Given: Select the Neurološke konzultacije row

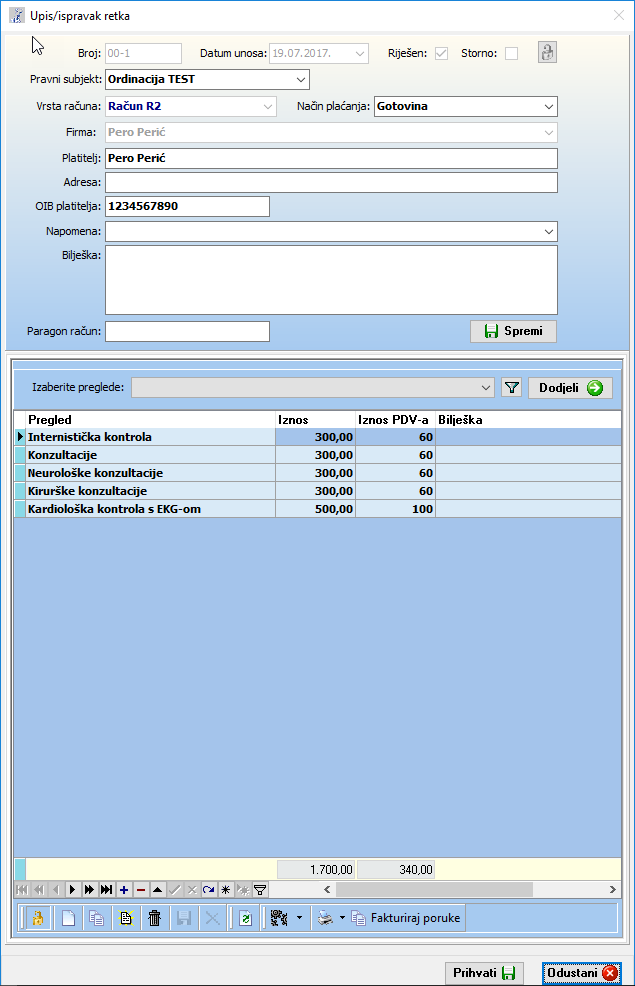Looking at the screenshot, I should click(x=318, y=473).
